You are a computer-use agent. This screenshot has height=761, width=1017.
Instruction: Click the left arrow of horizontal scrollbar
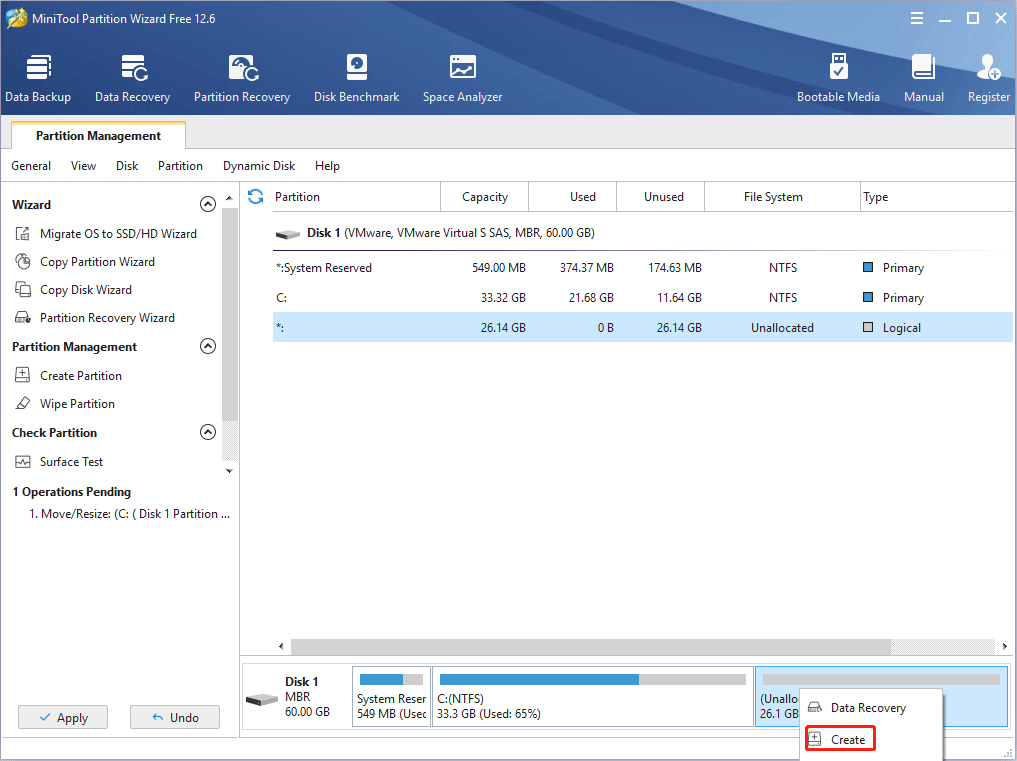281,646
